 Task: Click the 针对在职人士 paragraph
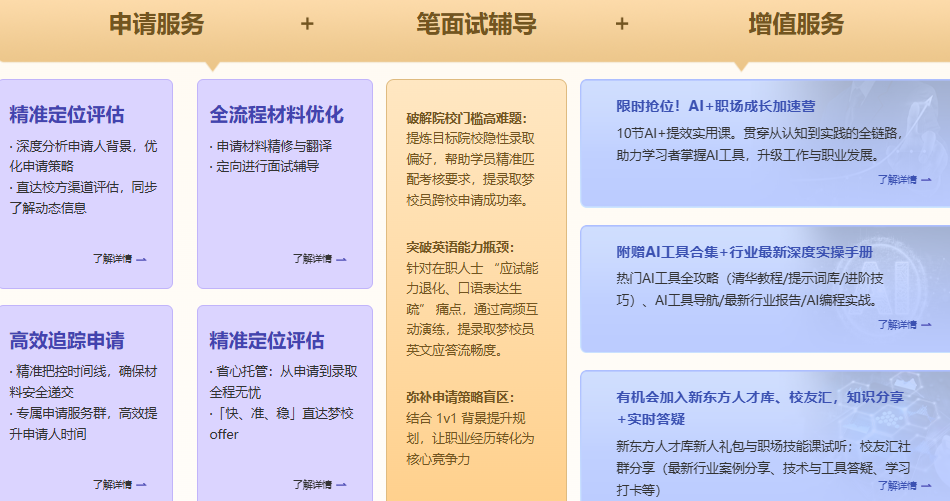pos(472,309)
